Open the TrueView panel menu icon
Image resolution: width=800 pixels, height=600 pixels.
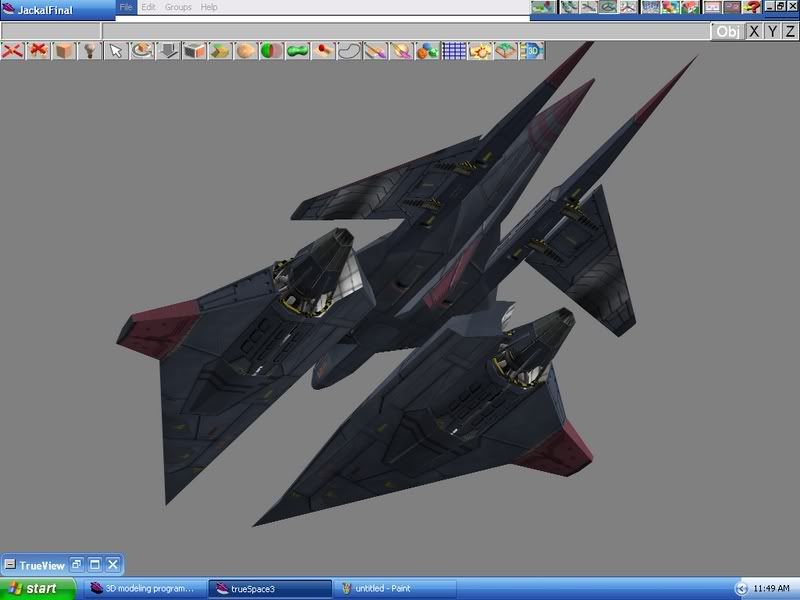coord(10,564)
